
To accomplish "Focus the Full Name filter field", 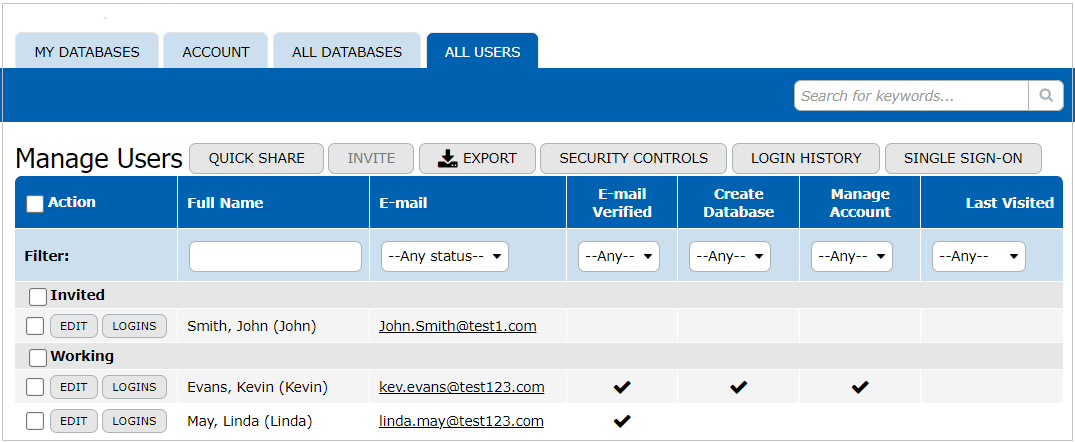I will (x=275, y=256).
